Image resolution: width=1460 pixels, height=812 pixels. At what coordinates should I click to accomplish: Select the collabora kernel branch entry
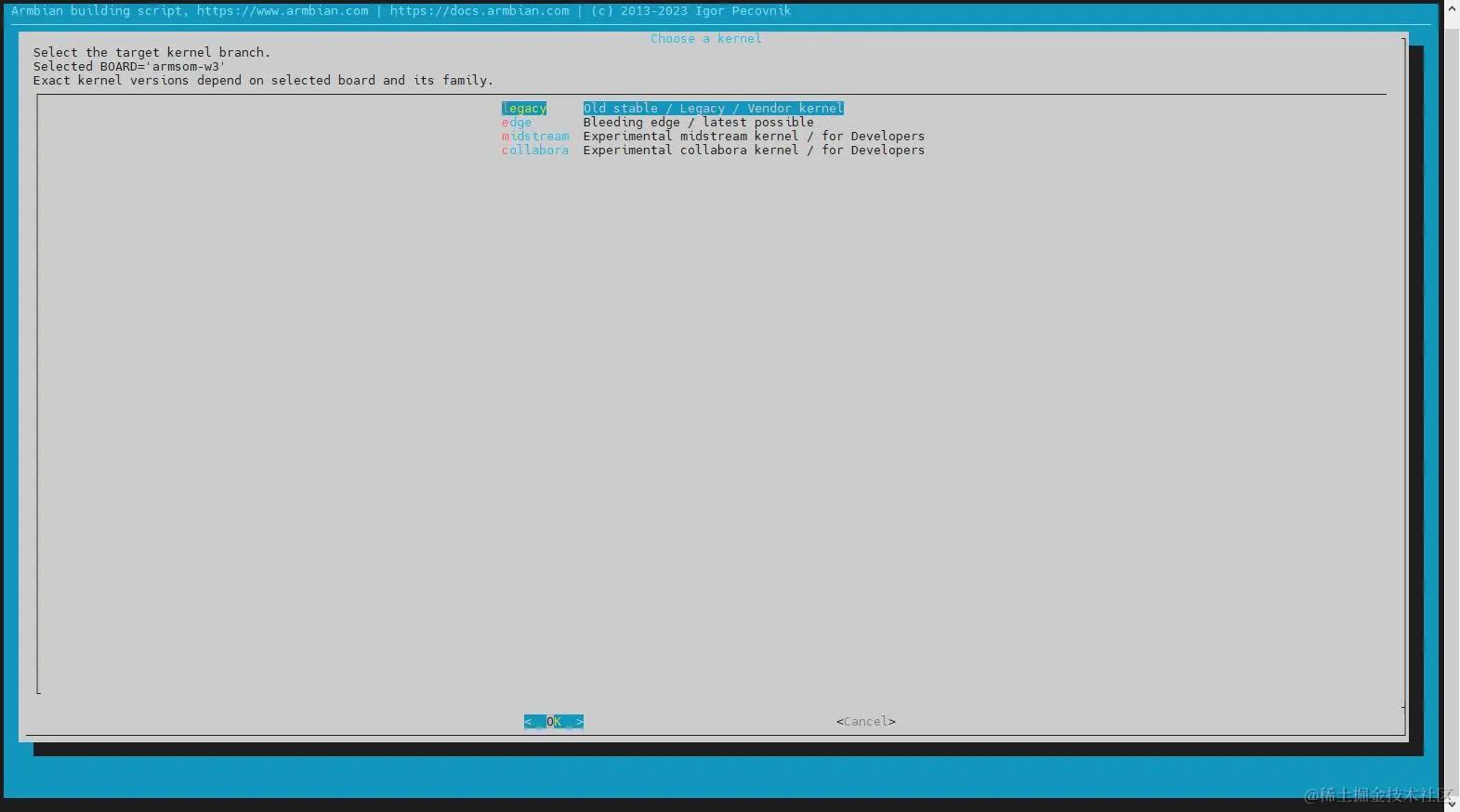click(x=535, y=151)
